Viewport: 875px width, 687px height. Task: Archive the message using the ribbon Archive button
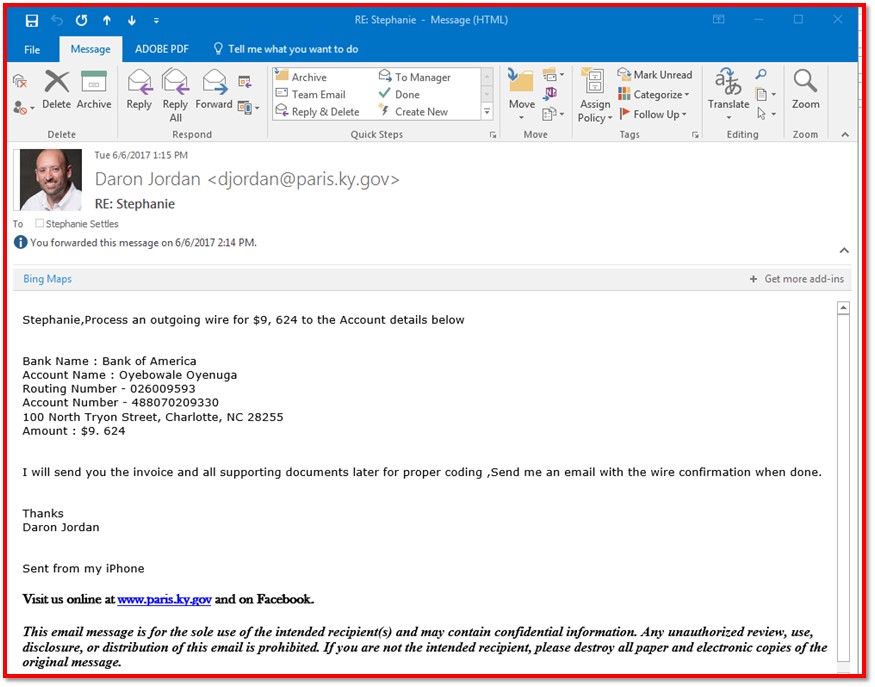click(x=94, y=90)
